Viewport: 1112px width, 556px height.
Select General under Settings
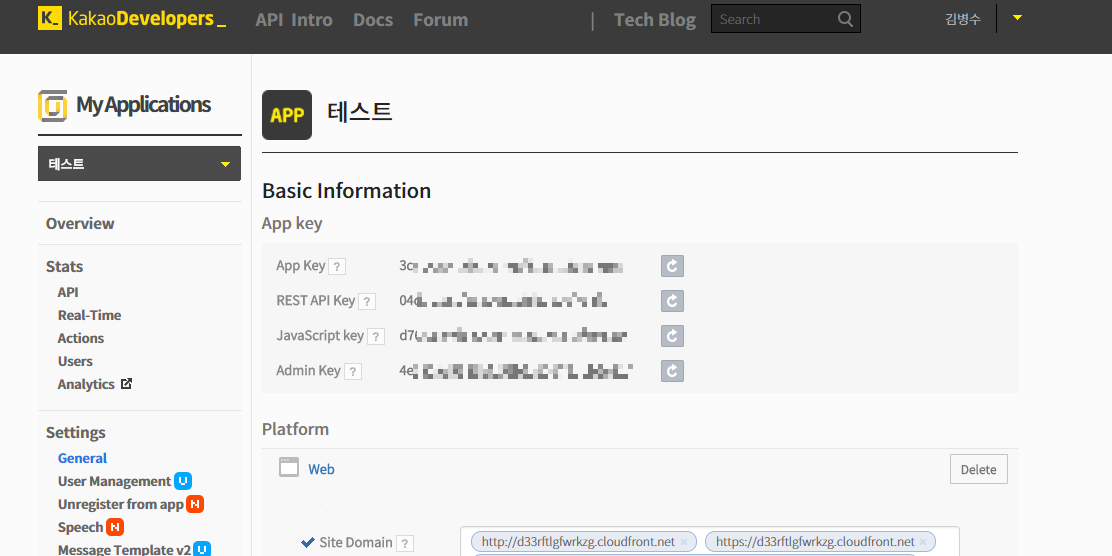(x=82, y=458)
